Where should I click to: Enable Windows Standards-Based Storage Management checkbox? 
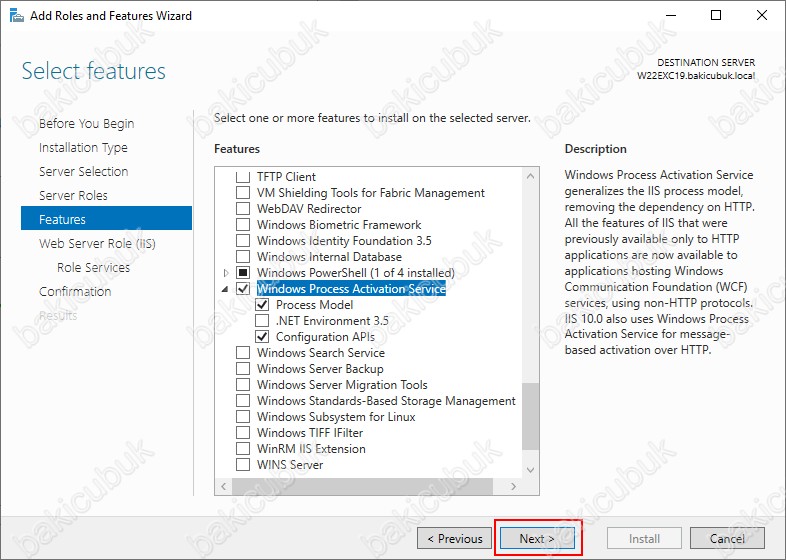click(x=243, y=401)
